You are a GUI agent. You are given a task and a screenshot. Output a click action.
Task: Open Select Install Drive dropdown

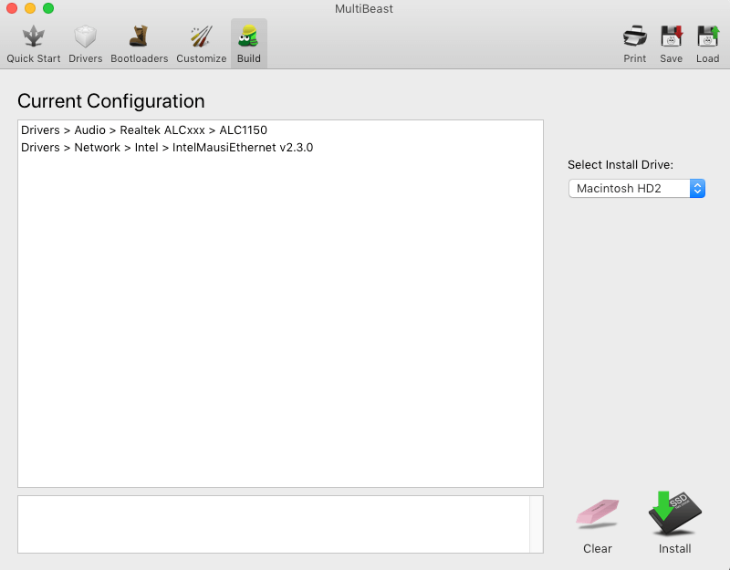click(636, 189)
